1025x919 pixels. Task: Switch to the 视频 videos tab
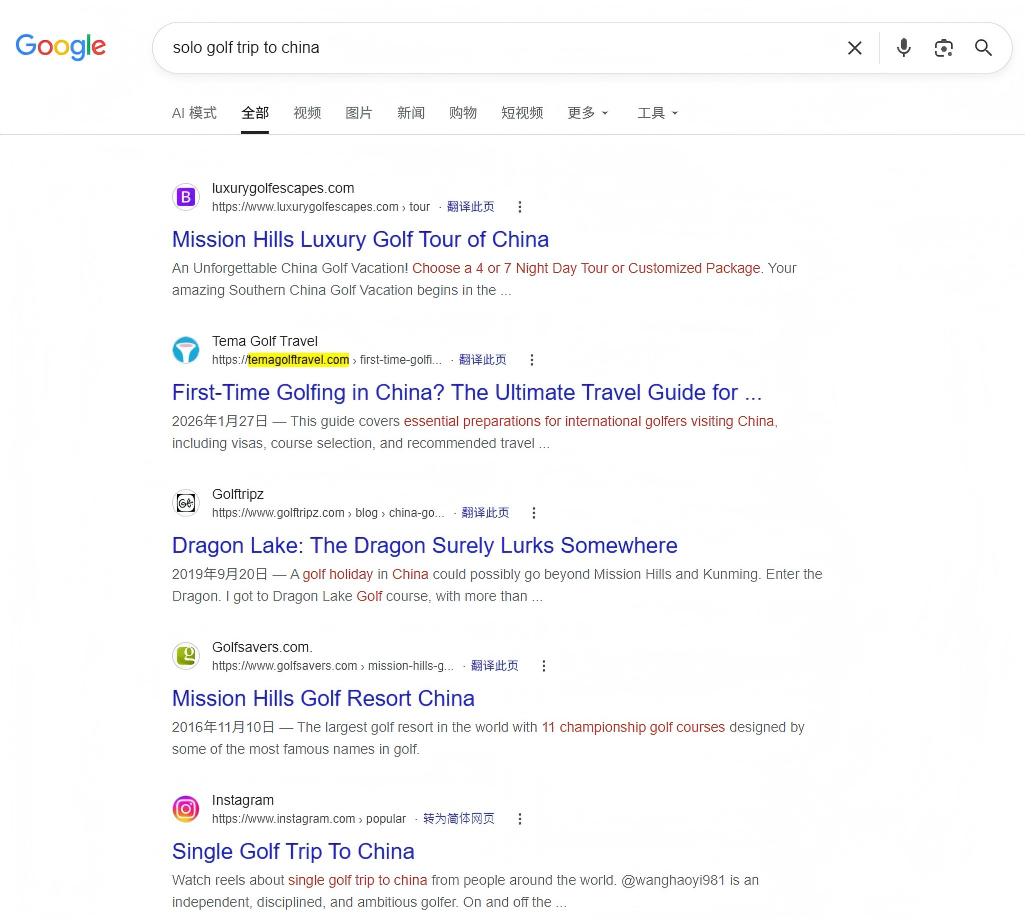(x=307, y=113)
